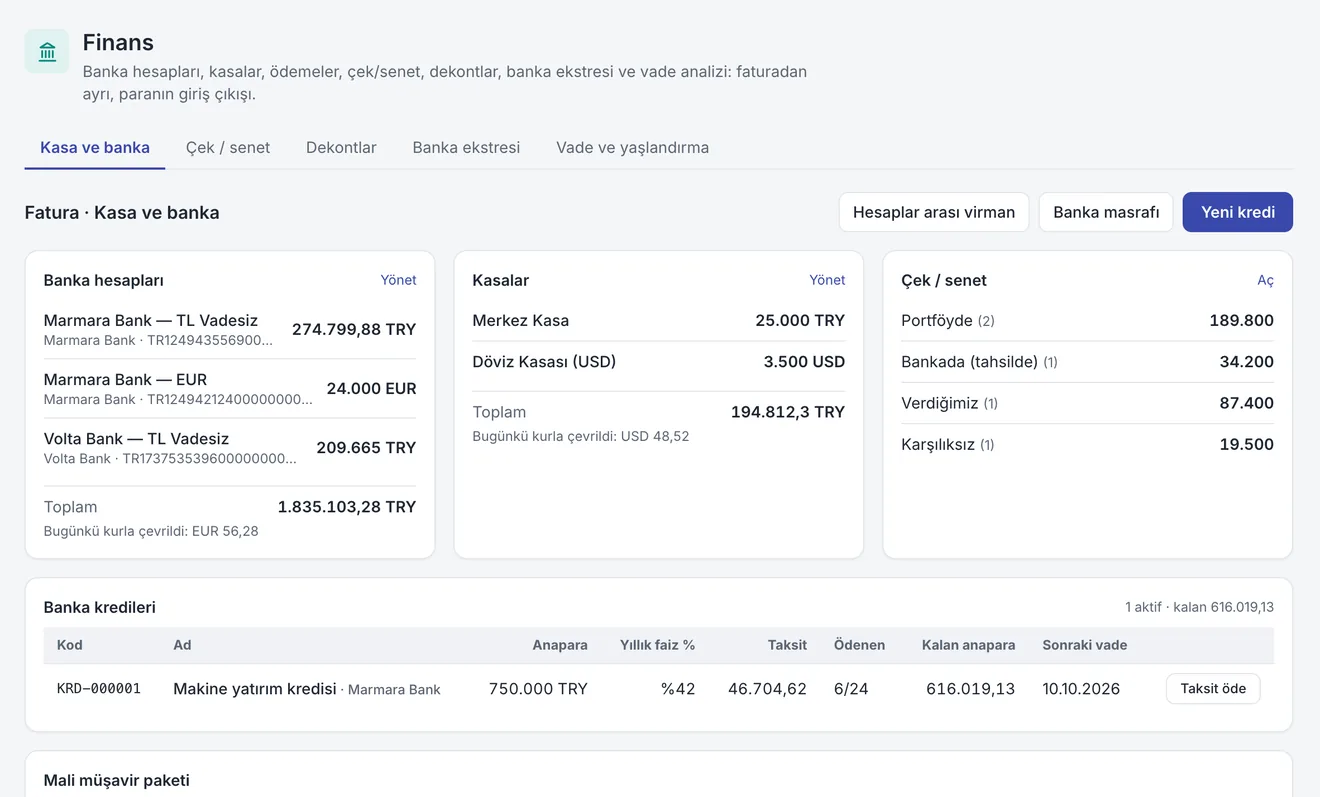Click the Anapara column header
1320x797 pixels.
tap(560, 645)
